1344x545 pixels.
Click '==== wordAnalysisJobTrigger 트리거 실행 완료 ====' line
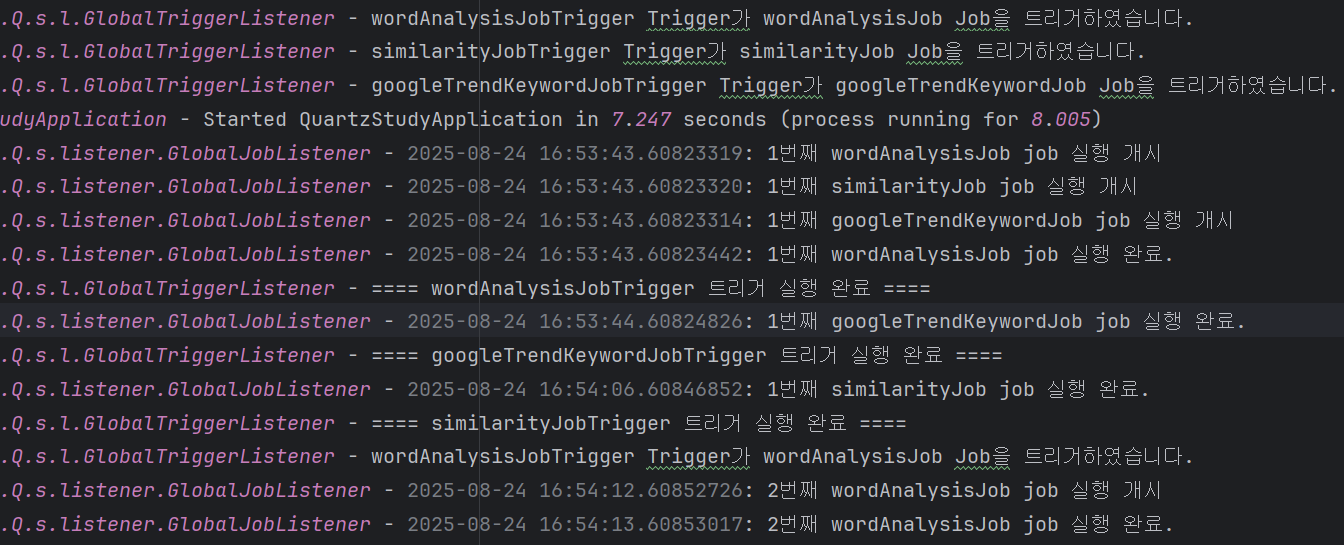click(651, 288)
